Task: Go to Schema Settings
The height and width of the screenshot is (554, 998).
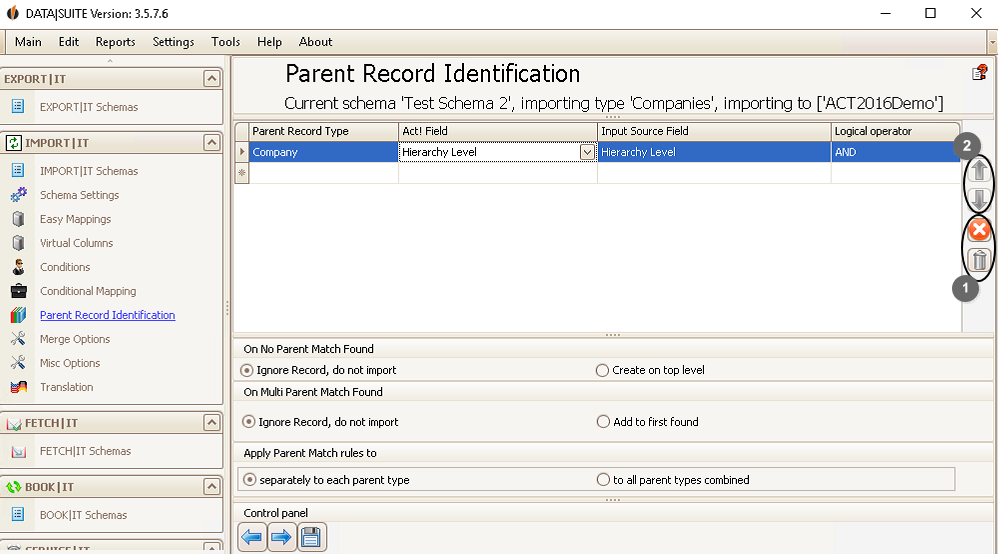Action: point(80,195)
